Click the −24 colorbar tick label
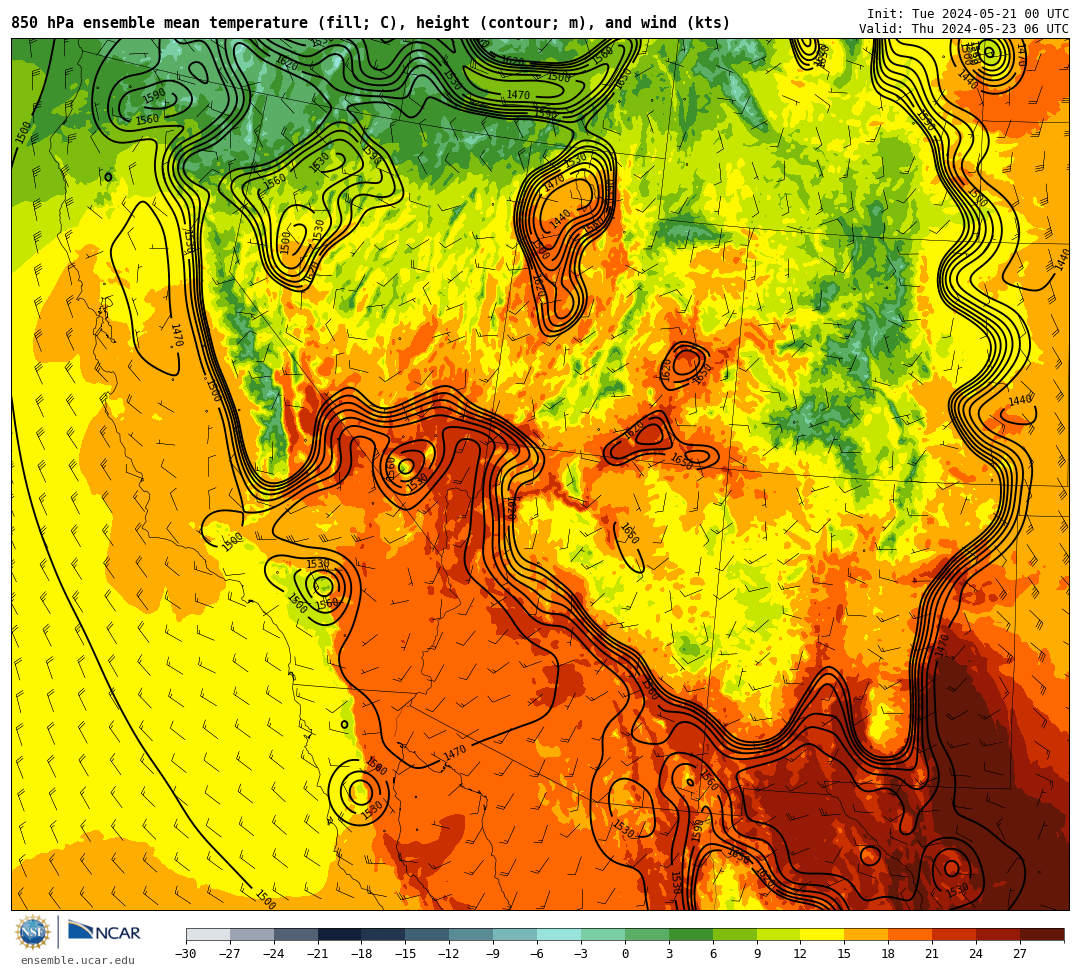The width and height of the screenshot is (1080, 973). tap(274, 954)
